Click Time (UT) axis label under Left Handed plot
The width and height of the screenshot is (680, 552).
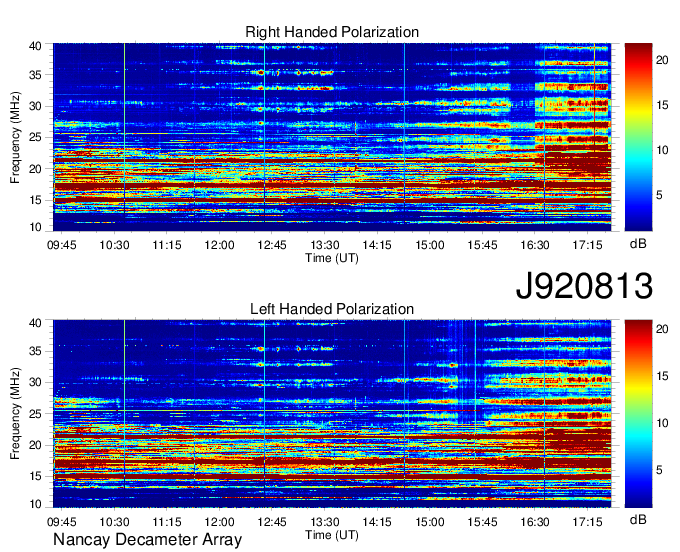pos(332,535)
